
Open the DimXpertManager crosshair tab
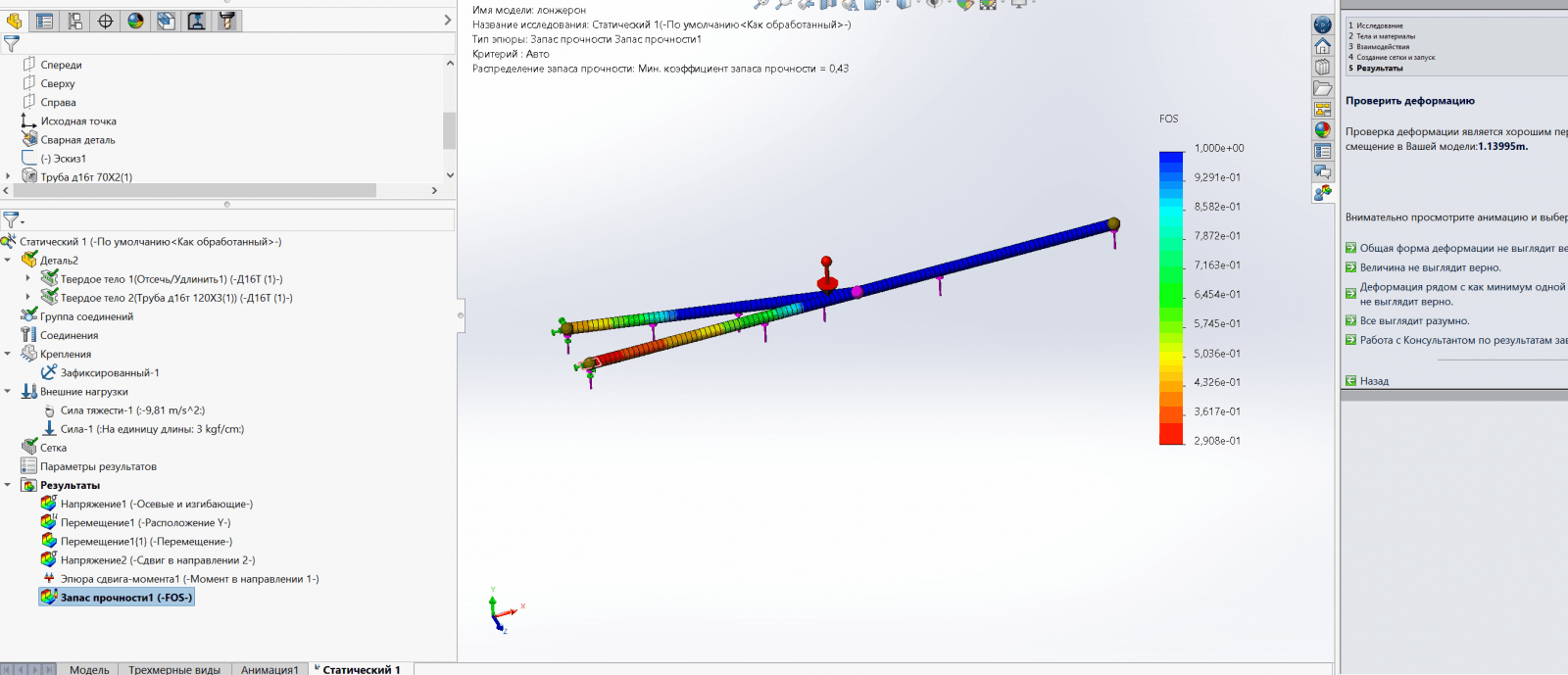106,21
